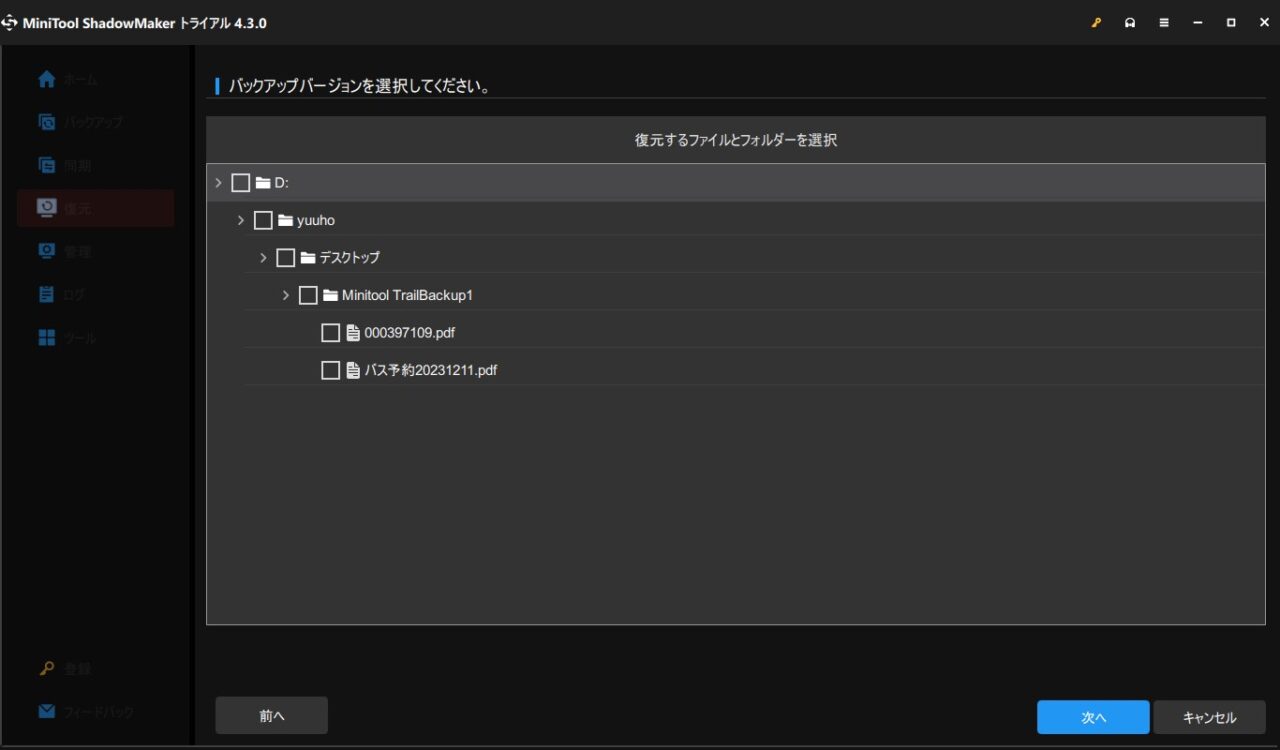Open the Logs clipboard icon in sidebar
Screen dimensions: 1280x750
(46, 294)
